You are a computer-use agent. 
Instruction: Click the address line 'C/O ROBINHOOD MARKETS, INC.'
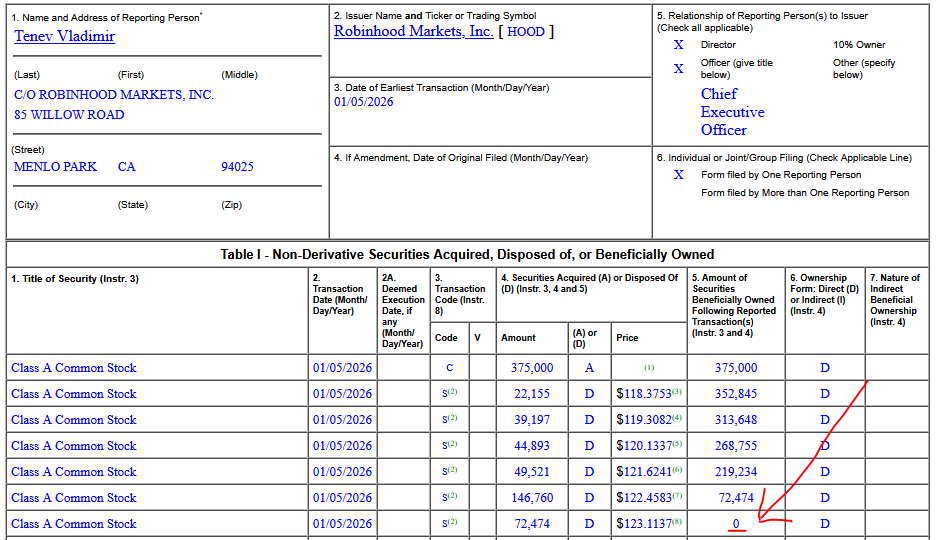click(114, 95)
